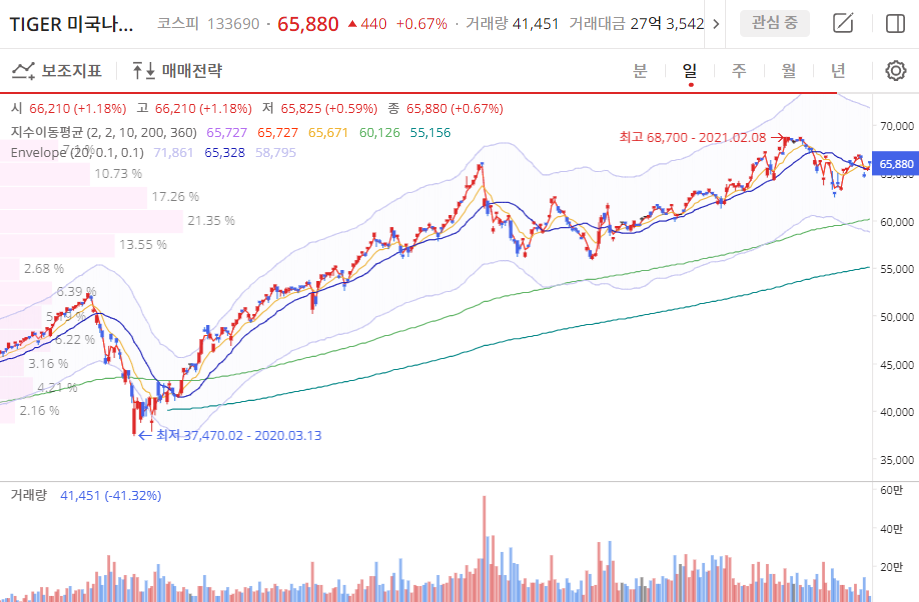Click Envelope middle value 65,328
Screen dimensions: 919x602
224,152
